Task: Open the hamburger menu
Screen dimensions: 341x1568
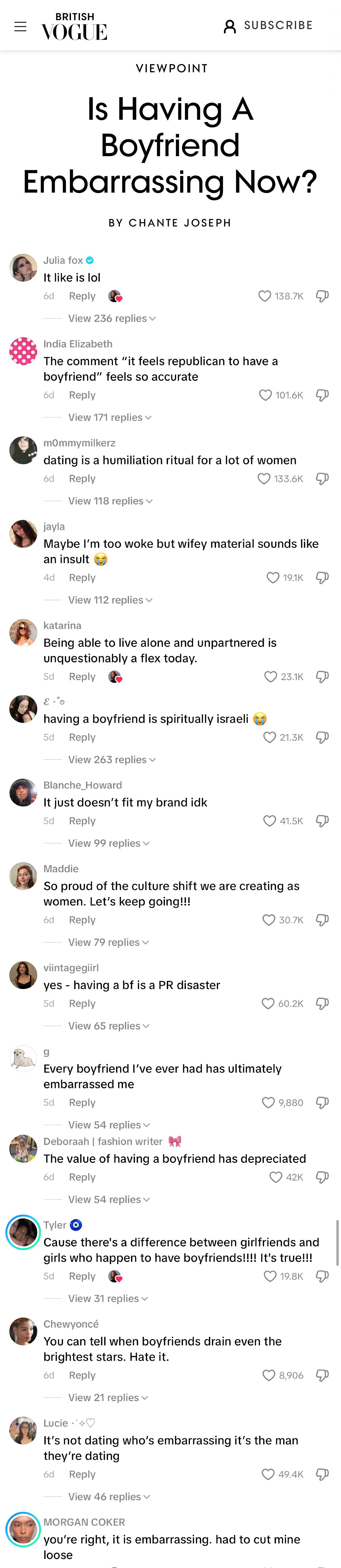Action: point(20,26)
